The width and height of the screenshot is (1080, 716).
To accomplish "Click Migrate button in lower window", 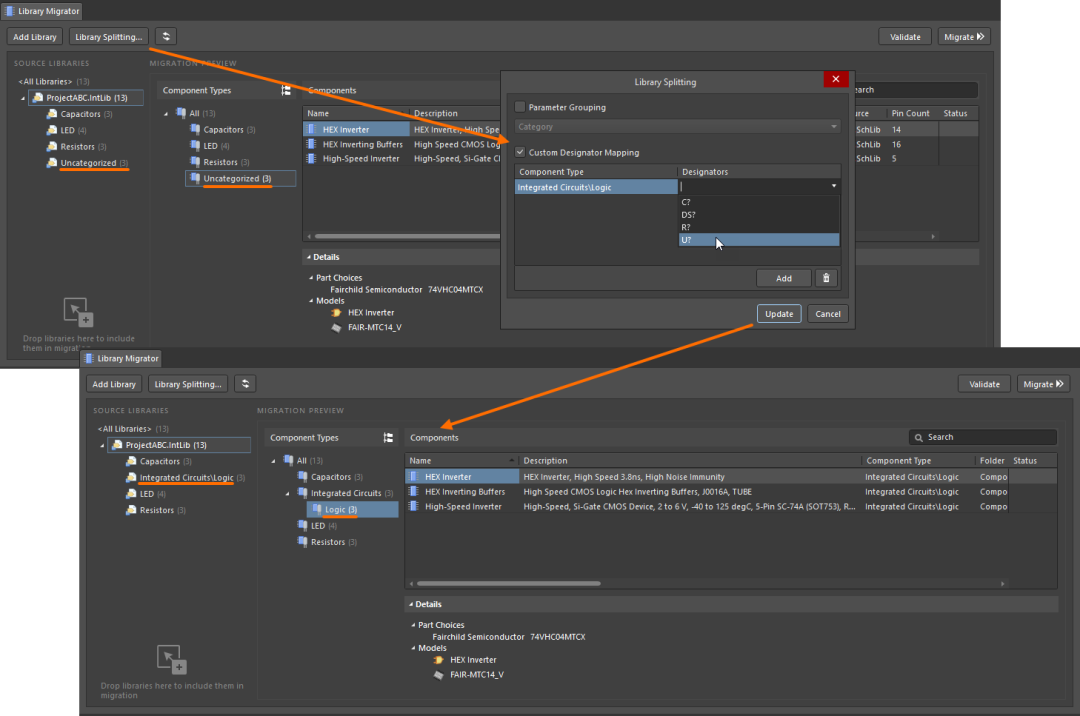I will point(1043,384).
